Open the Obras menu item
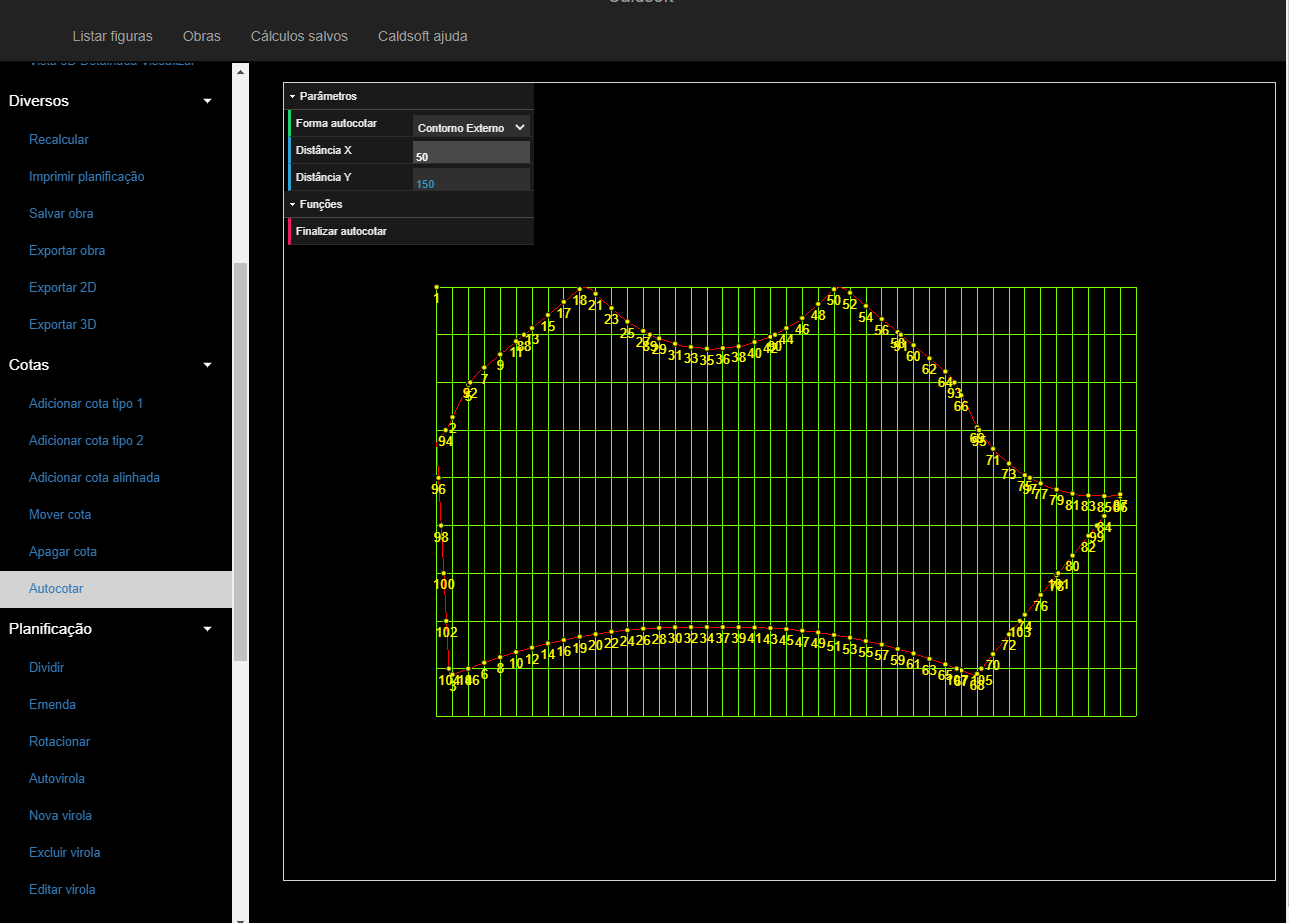 pos(201,36)
